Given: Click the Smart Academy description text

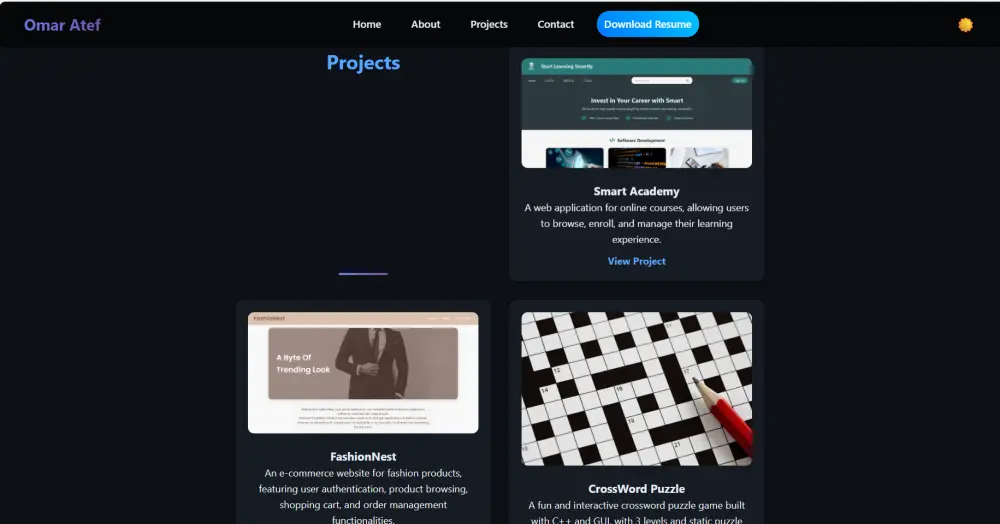Looking at the screenshot, I should point(636,224).
